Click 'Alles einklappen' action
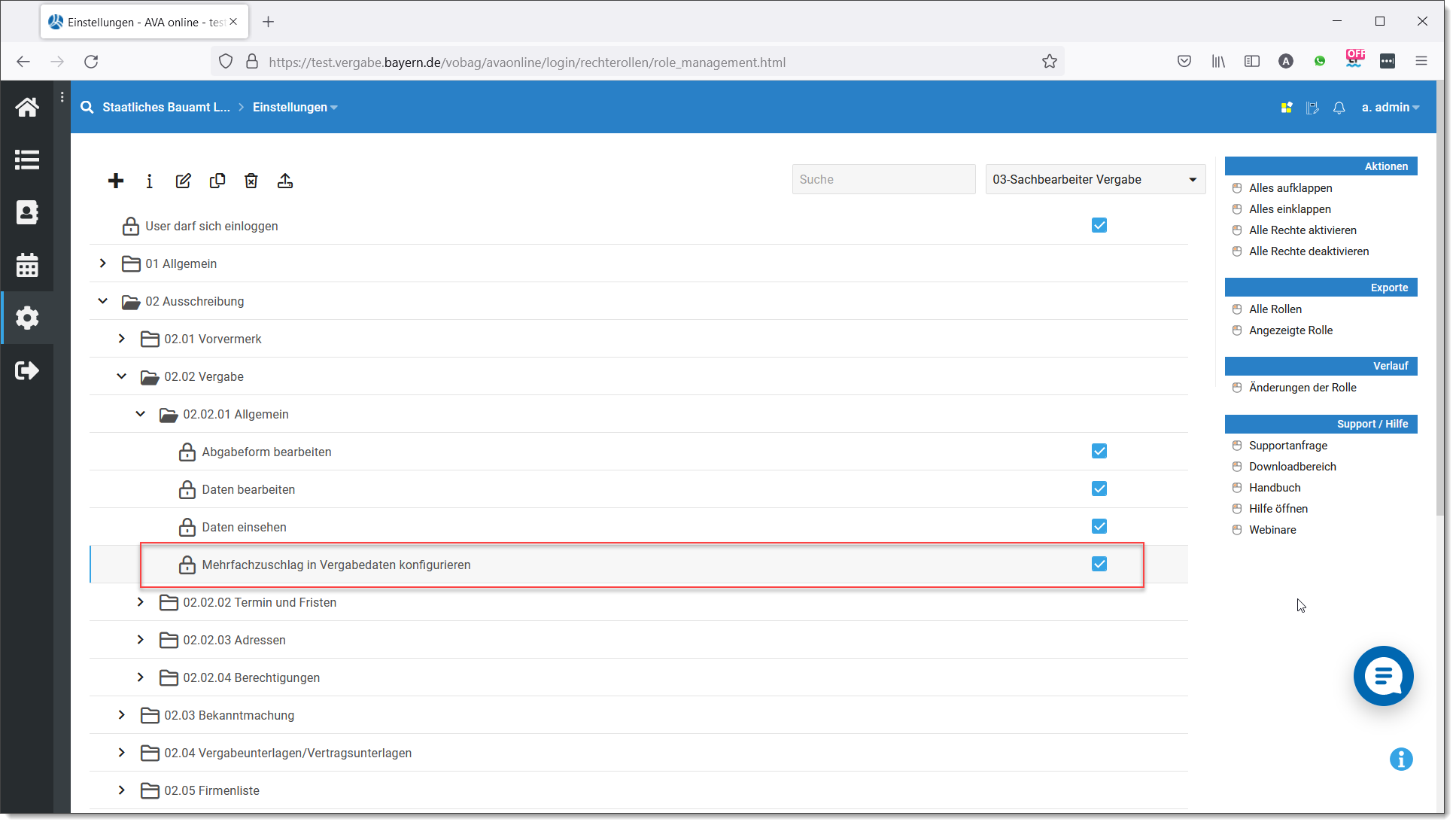 (1290, 209)
